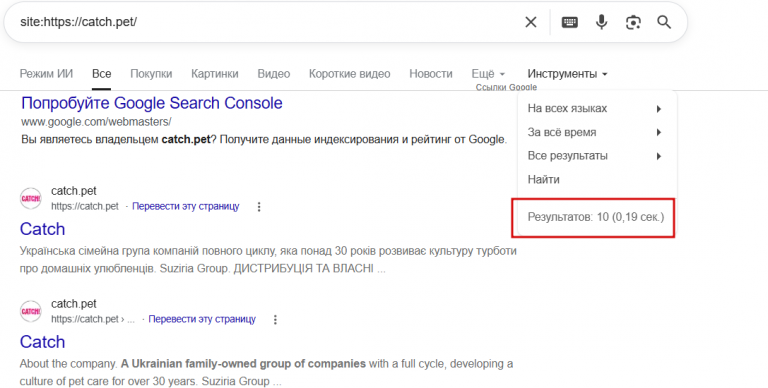Viewport: 768px width, 388px height.
Task: Open Короткие видео tab
Action: (349, 74)
